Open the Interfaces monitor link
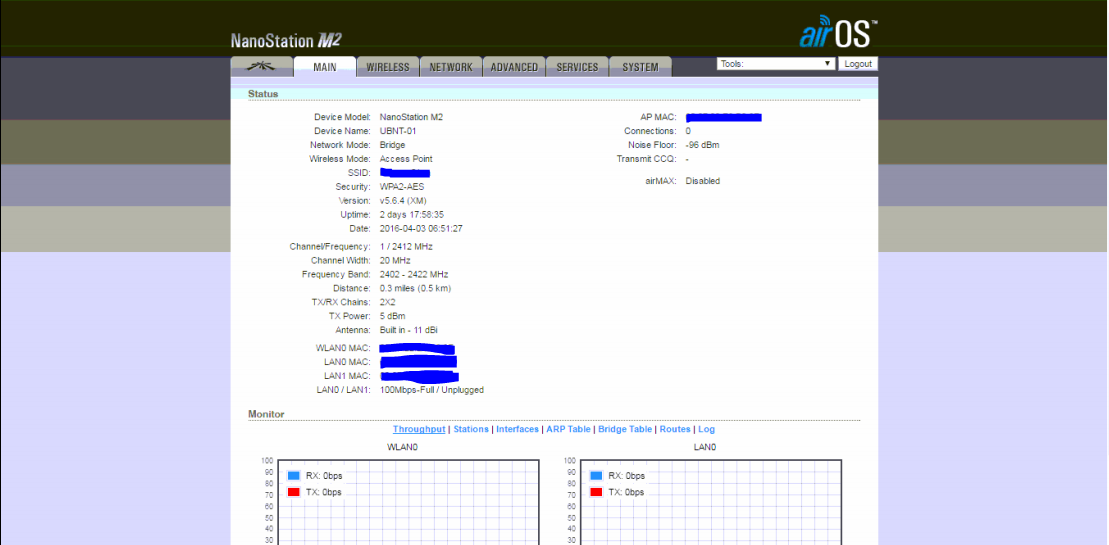The image size is (1109, 545). click(x=517, y=429)
